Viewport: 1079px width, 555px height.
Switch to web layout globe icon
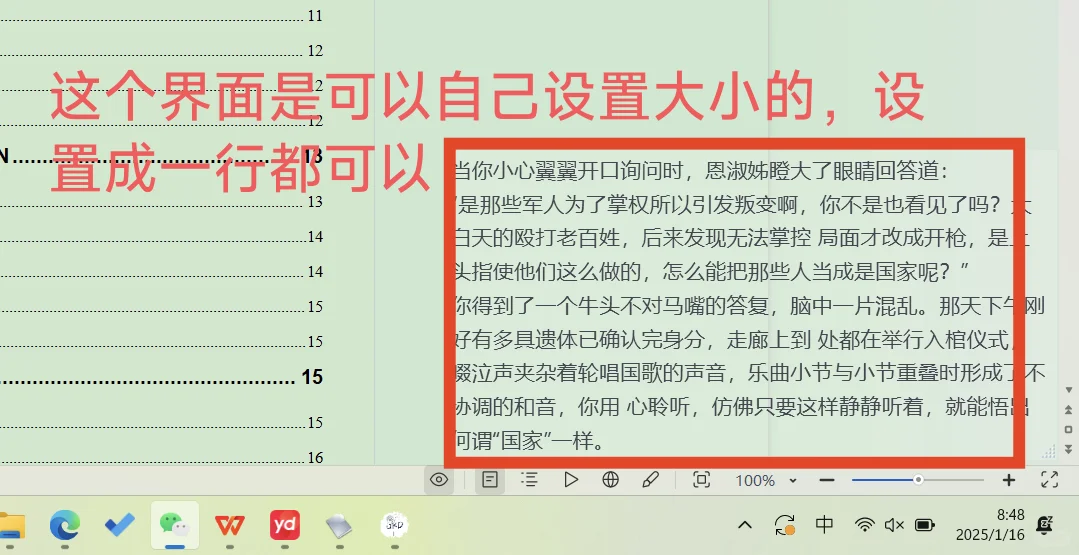pyautogui.click(x=610, y=479)
